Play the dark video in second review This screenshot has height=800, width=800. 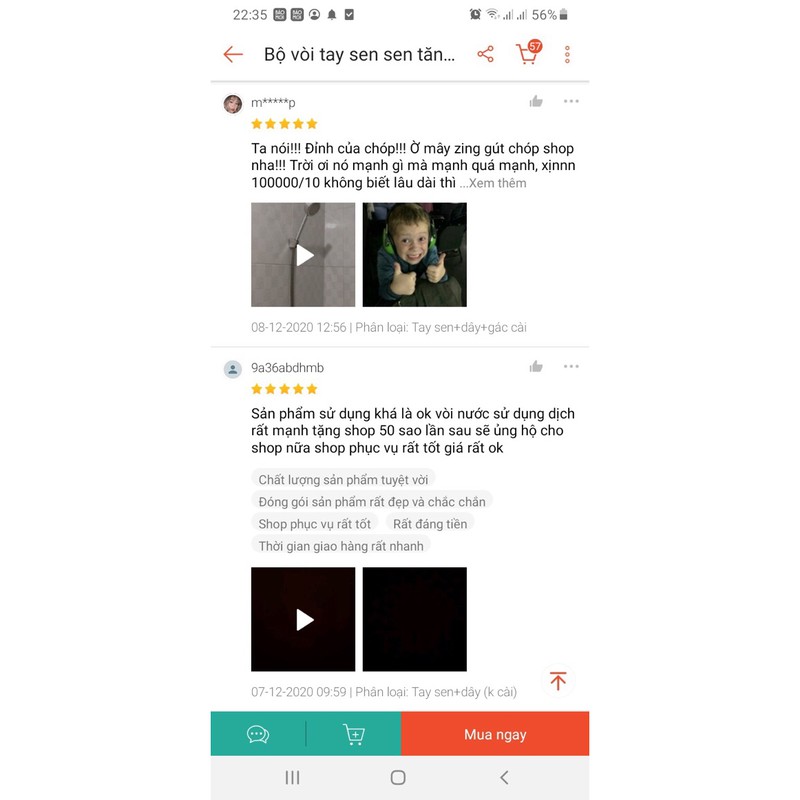(x=303, y=619)
